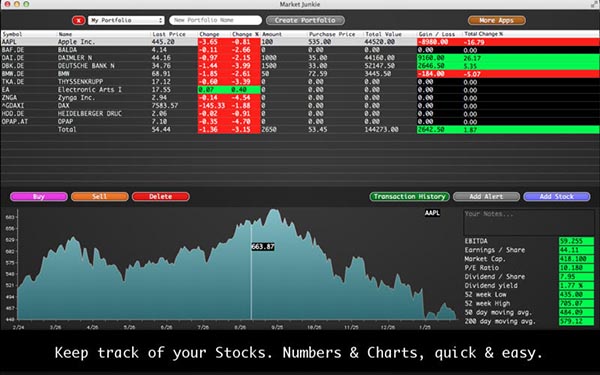Screen dimensions: 600x375
Task: Click the fullscreen arrows in title bar
Action: point(594,4)
